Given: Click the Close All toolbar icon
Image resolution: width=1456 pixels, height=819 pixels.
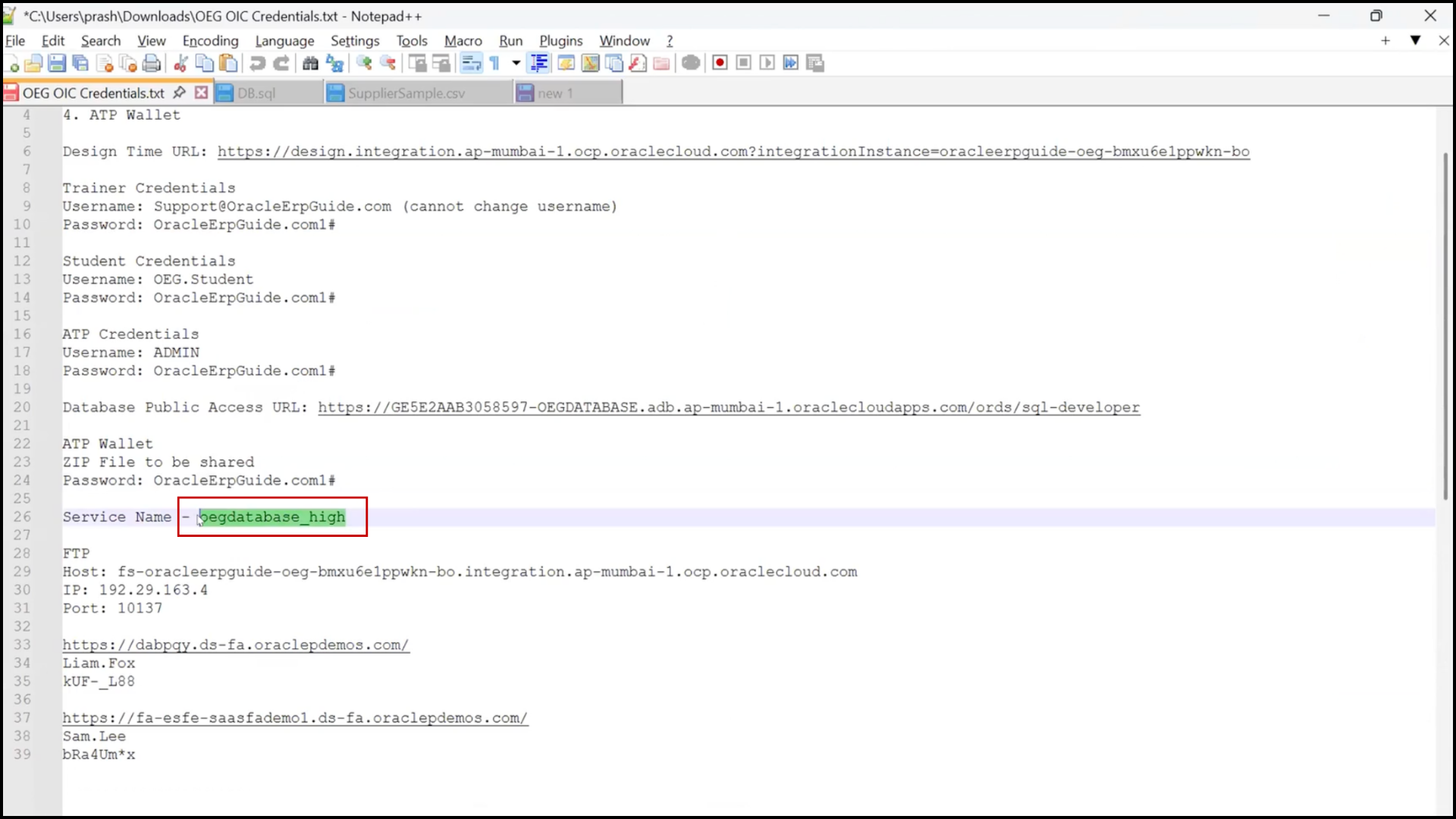Looking at the screenshot, I should tap(128, 63).
